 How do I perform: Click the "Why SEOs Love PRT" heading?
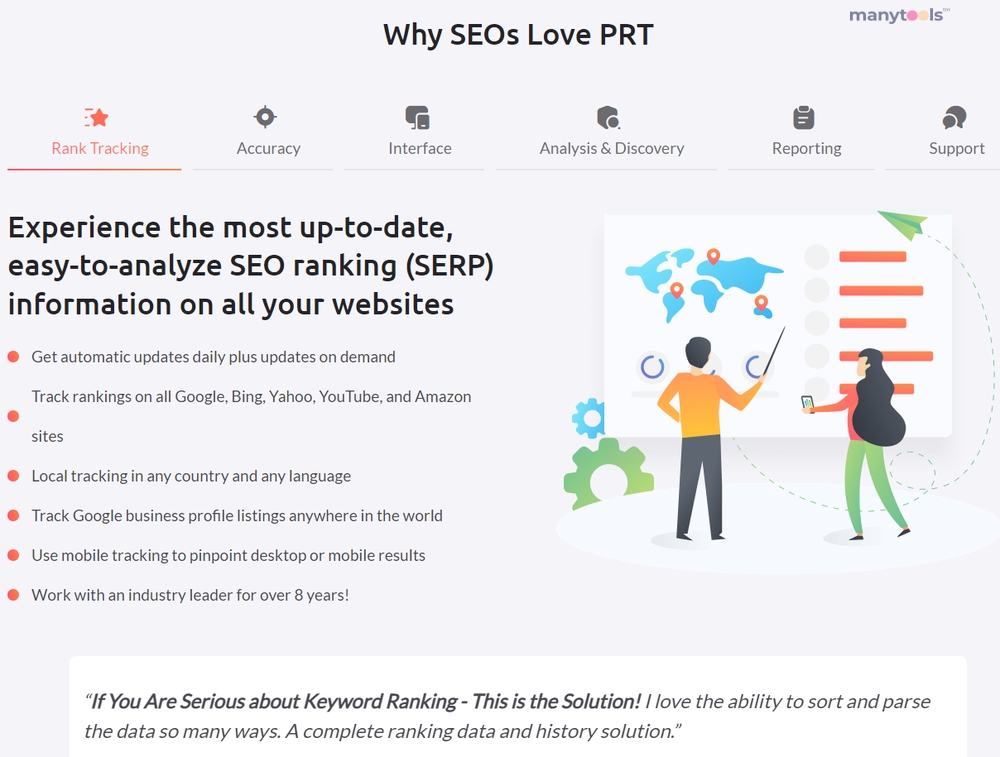(x=518, y=34)
